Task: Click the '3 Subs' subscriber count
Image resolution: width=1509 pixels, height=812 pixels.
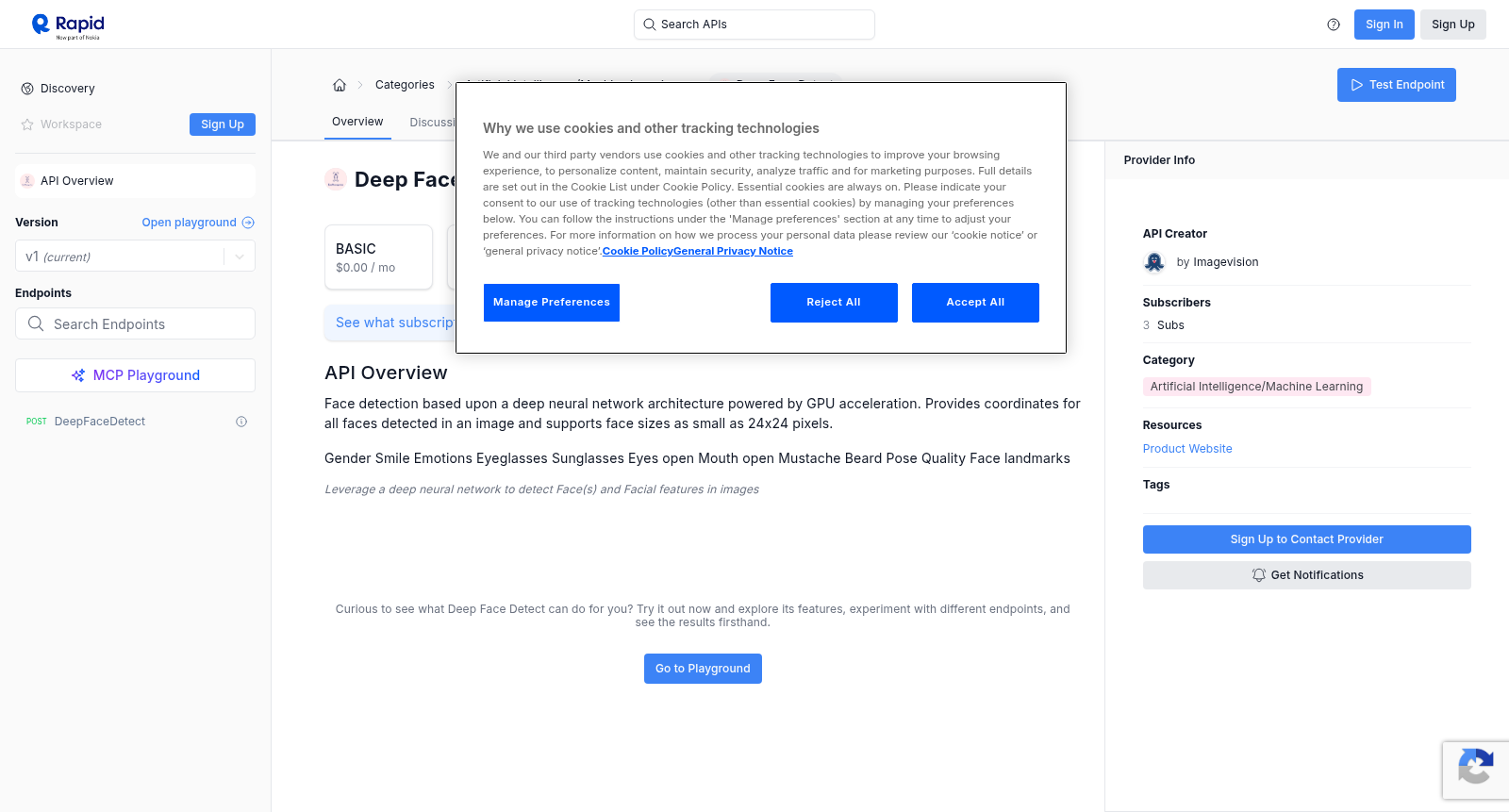Action: 1164,325
